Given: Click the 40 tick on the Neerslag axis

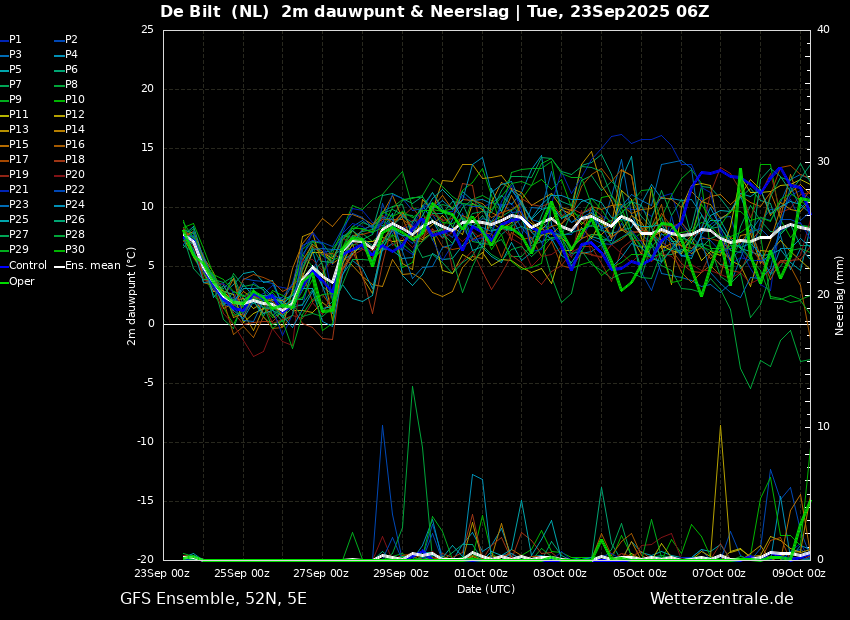Looking at the screenshot, I should (x=823, y=30).
